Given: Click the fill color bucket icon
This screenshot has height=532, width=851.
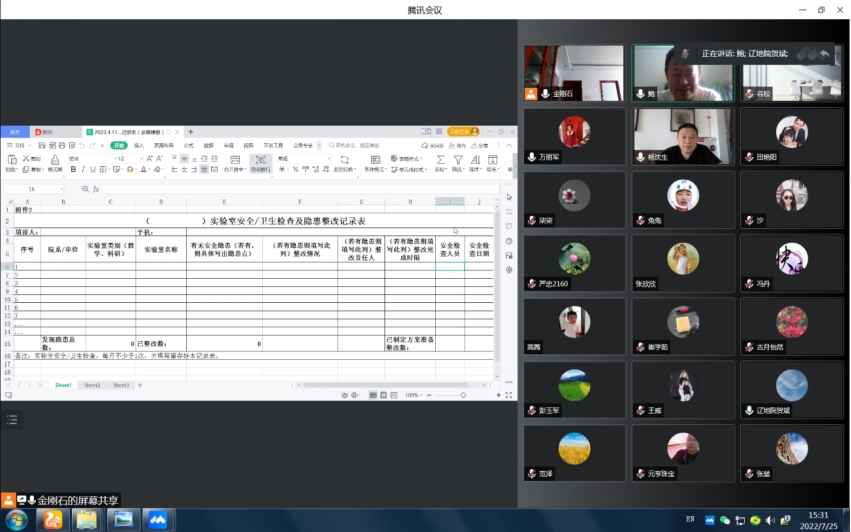Looking at the screenshot, I should pos(130,169).
